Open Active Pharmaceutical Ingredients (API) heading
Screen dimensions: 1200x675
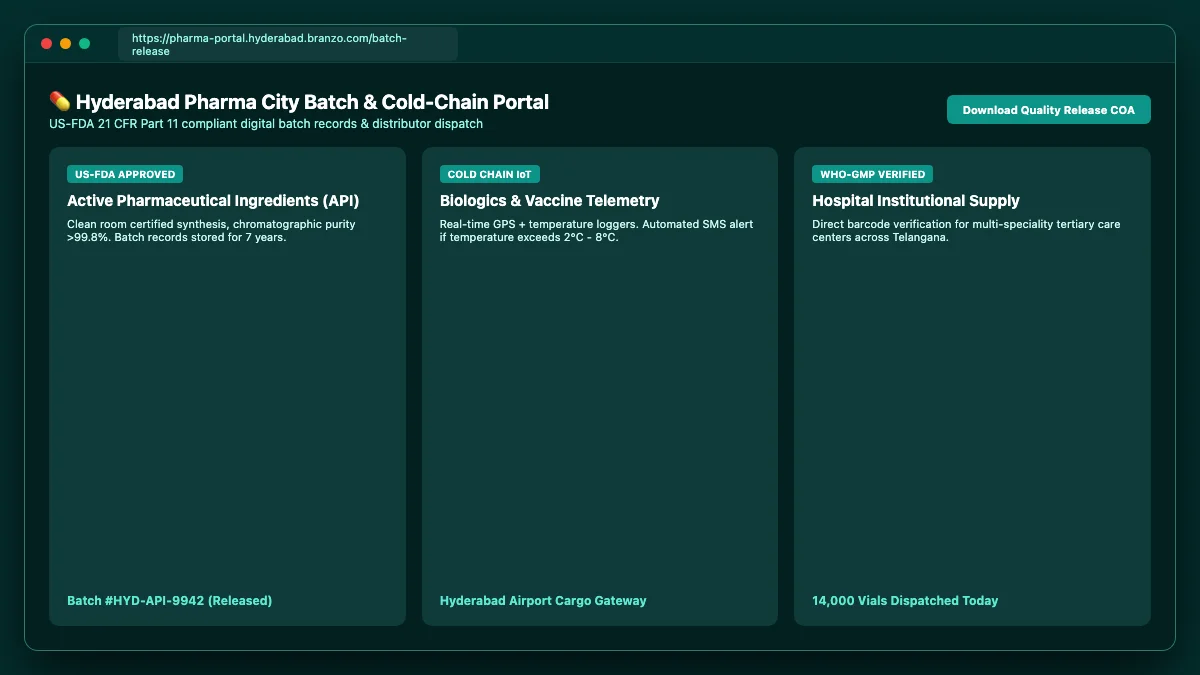[x=213, y=201]
